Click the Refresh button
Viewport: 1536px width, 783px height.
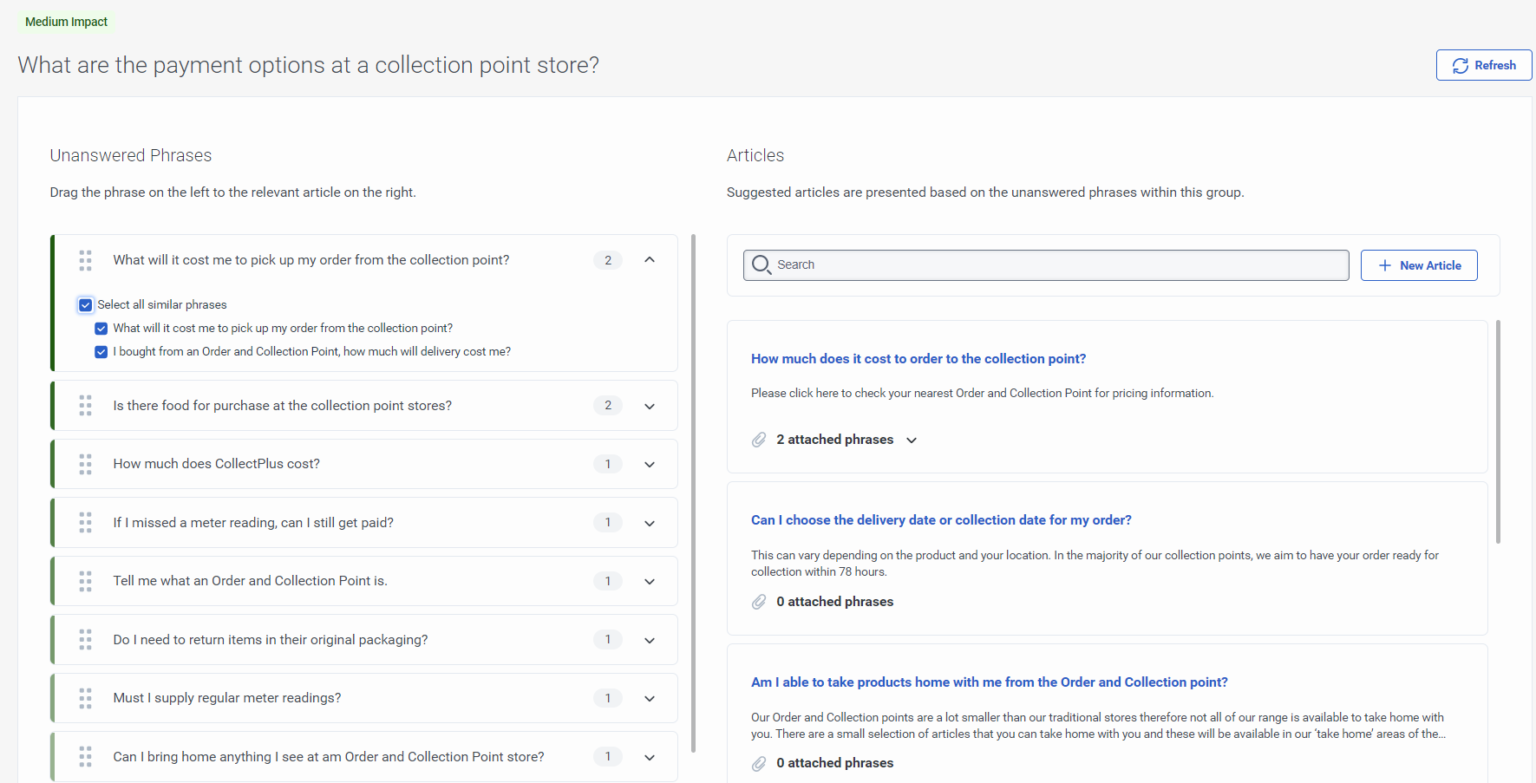[x=1483, y=64]
